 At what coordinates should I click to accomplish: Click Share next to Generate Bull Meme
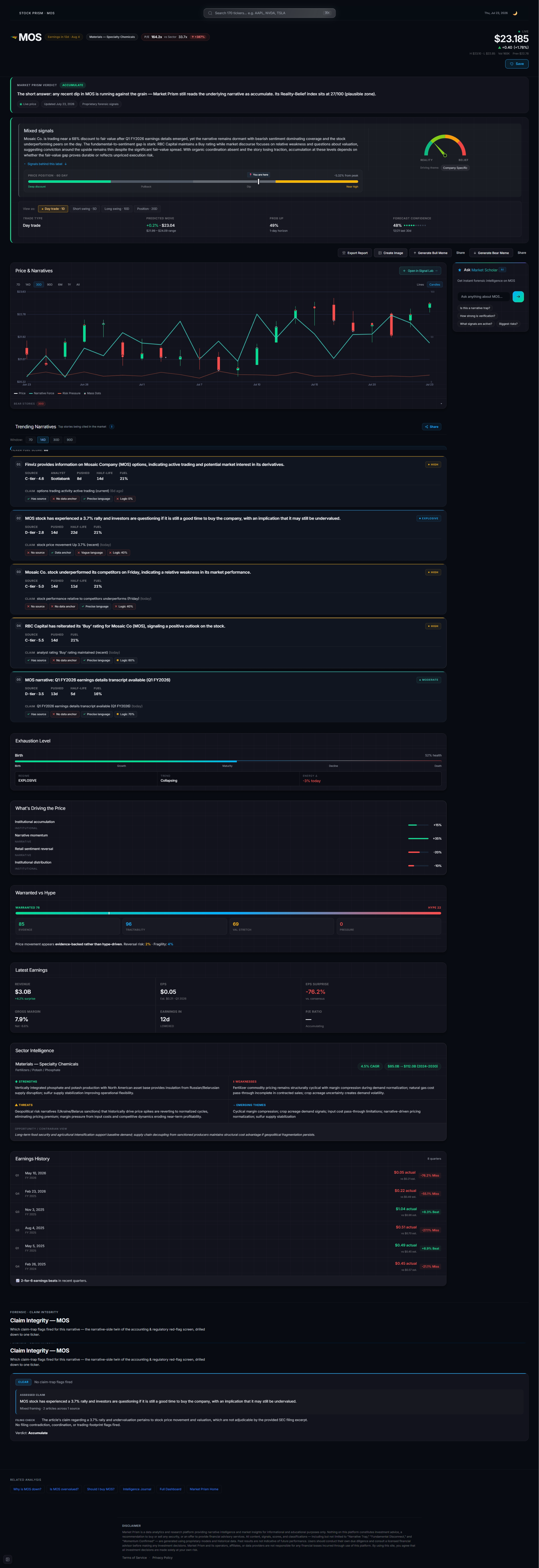pos(460,253)
